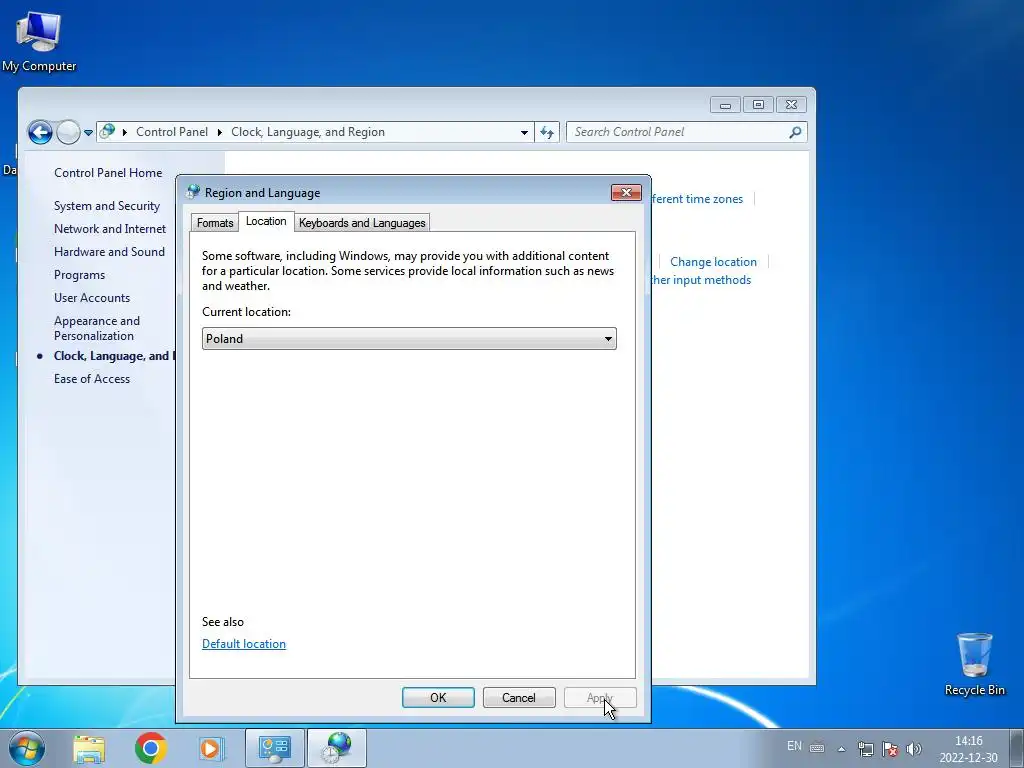This screenshot has width=1024, height=768.
Task: Click the Change location link
Action: click(713, 262)
